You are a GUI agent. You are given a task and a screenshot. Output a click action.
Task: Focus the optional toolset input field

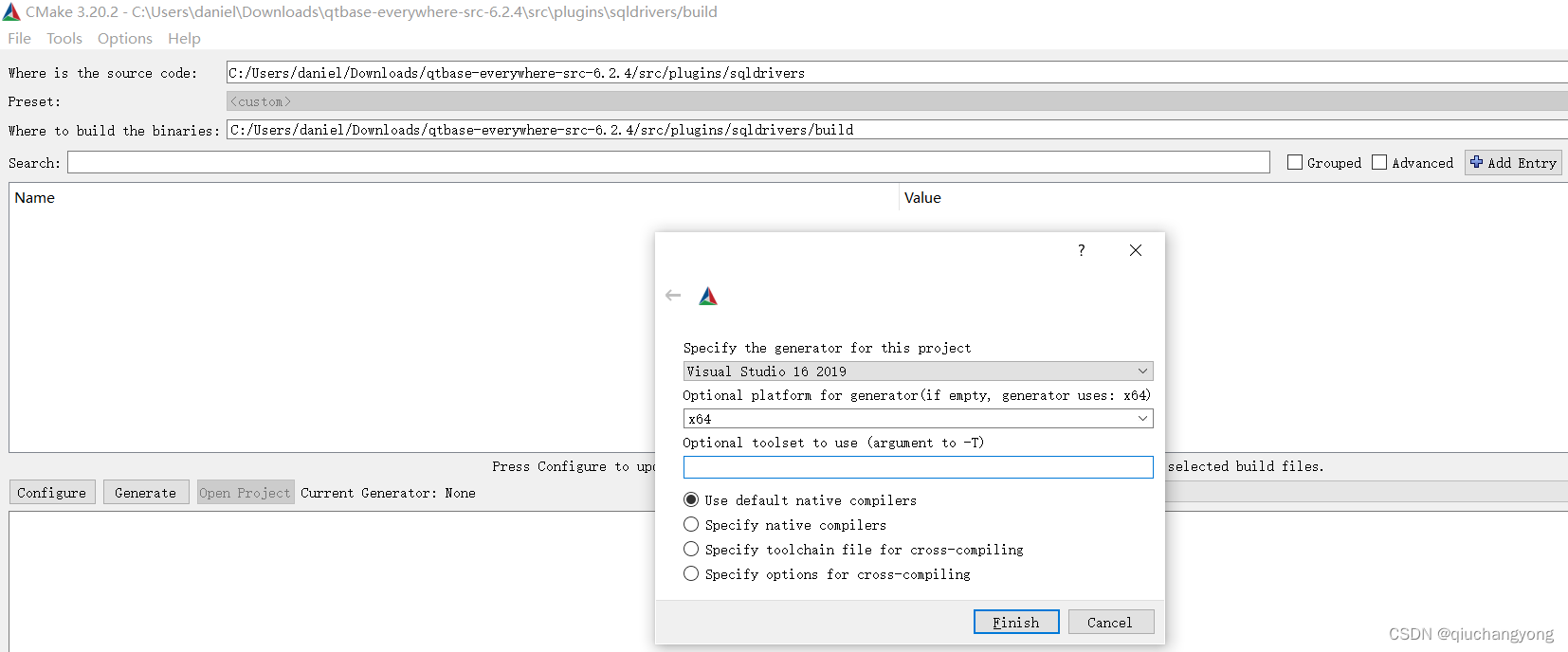click(918, 466)
